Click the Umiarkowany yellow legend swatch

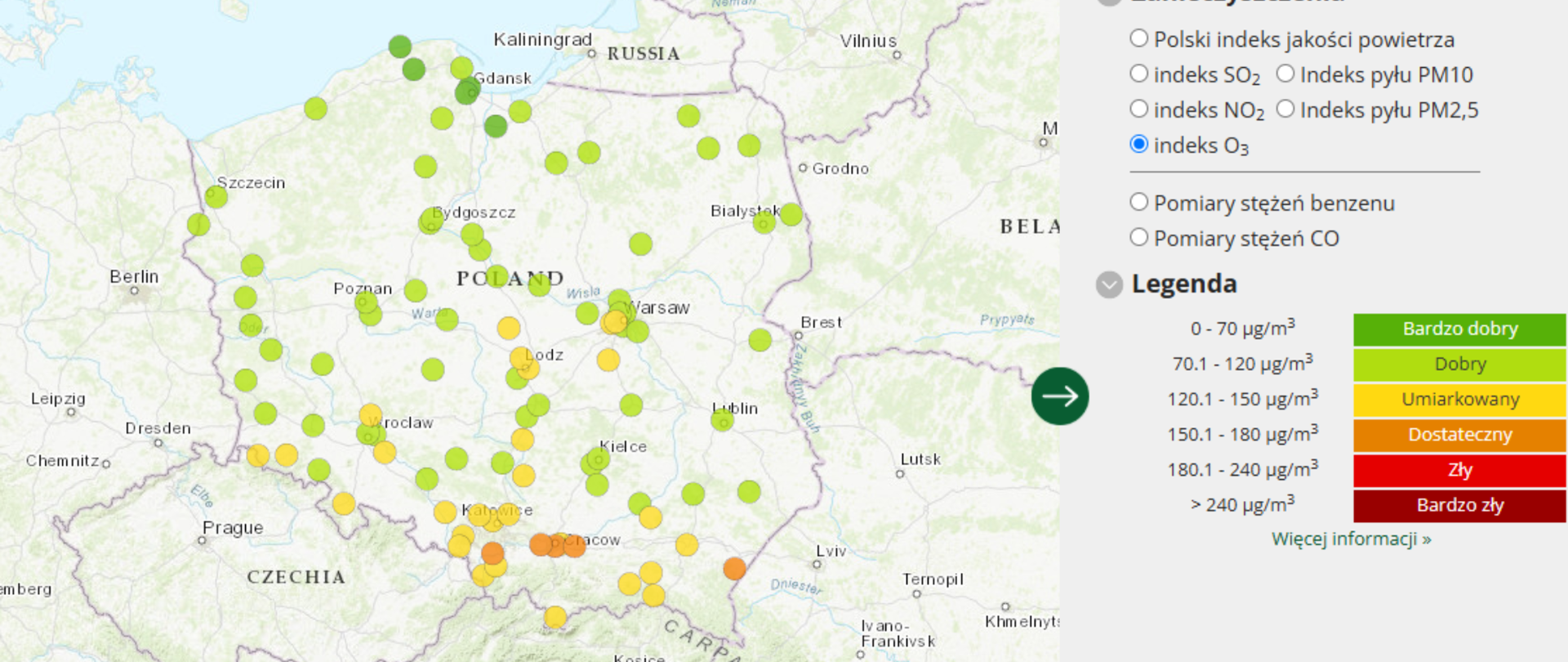tap(1459, 400)
